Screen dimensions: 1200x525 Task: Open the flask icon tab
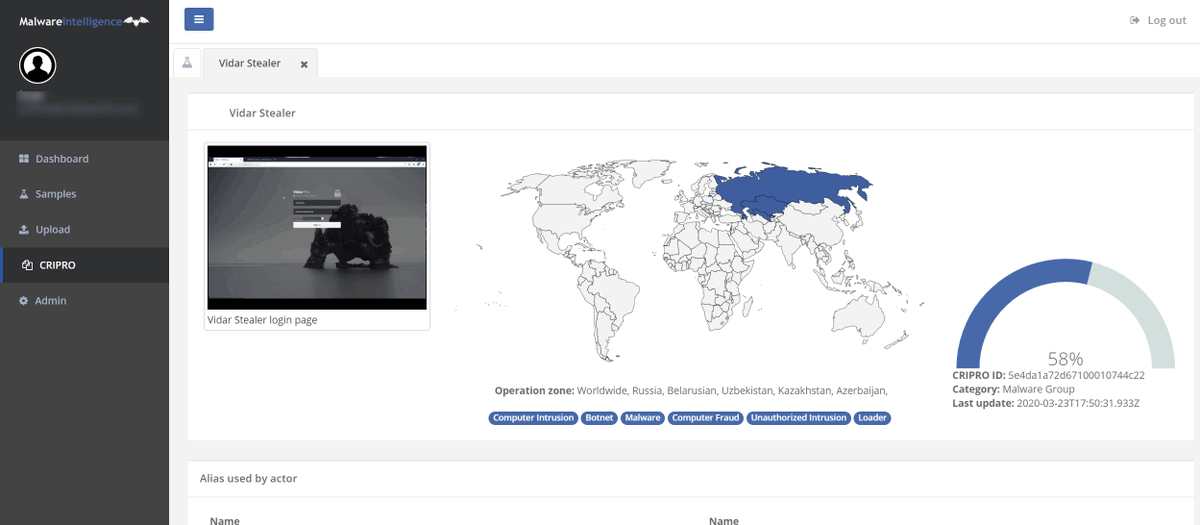point(187,62)
